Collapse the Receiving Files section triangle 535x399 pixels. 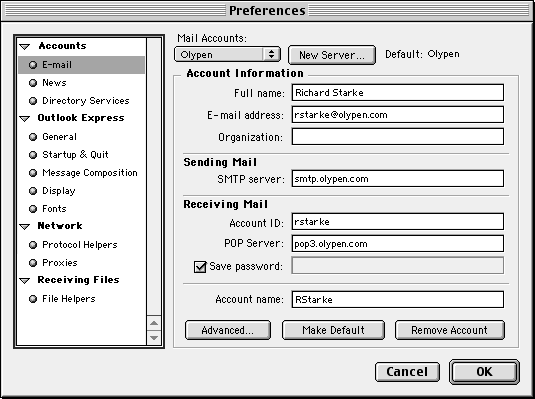coord(25,281)
